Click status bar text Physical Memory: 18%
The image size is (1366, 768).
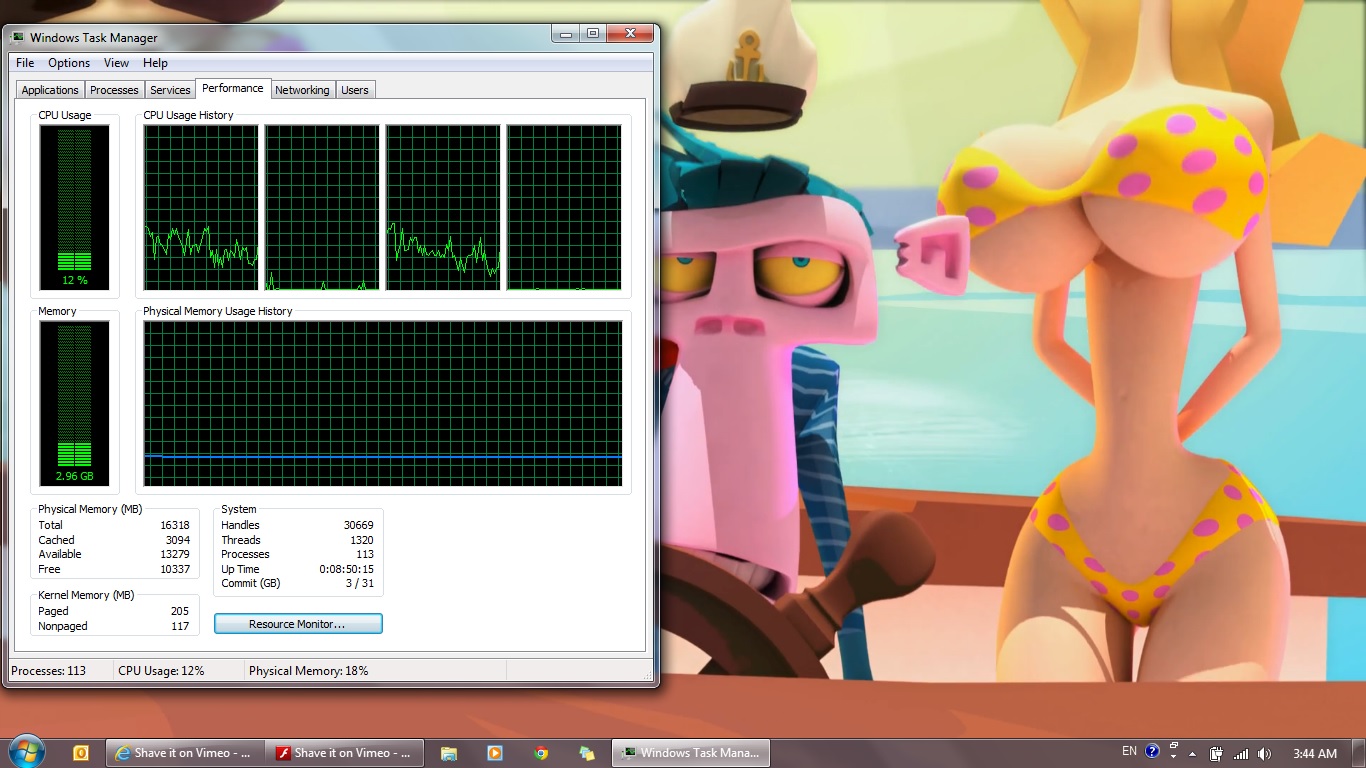pyautogui.click(x=309, y=671)
